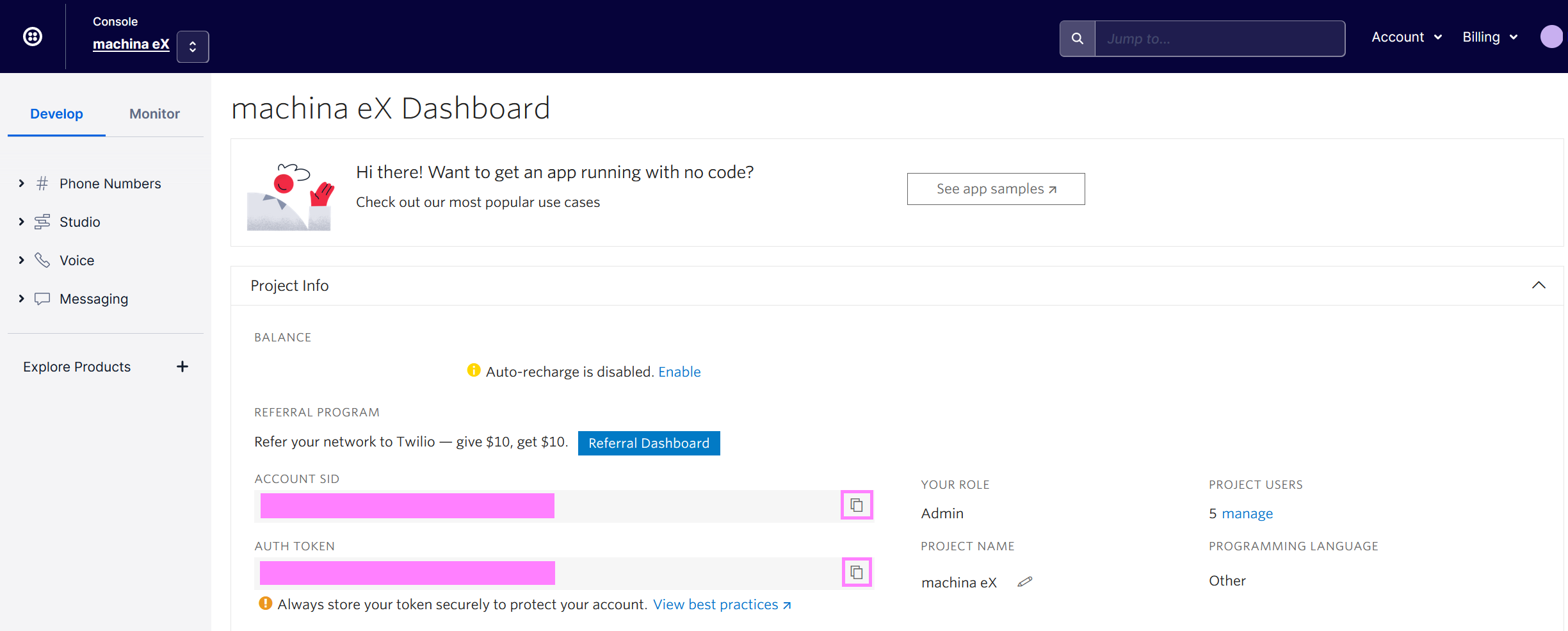Click the Studio flow icon

42,222
